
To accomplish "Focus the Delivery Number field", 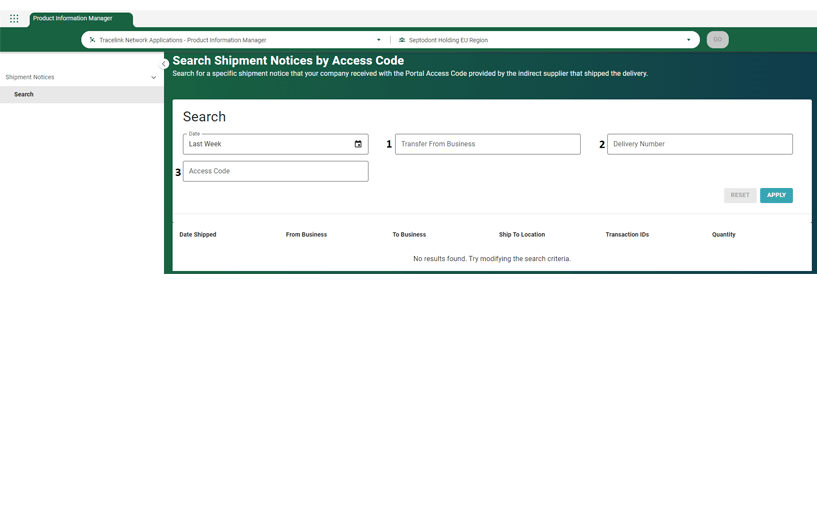I will 700,144.
